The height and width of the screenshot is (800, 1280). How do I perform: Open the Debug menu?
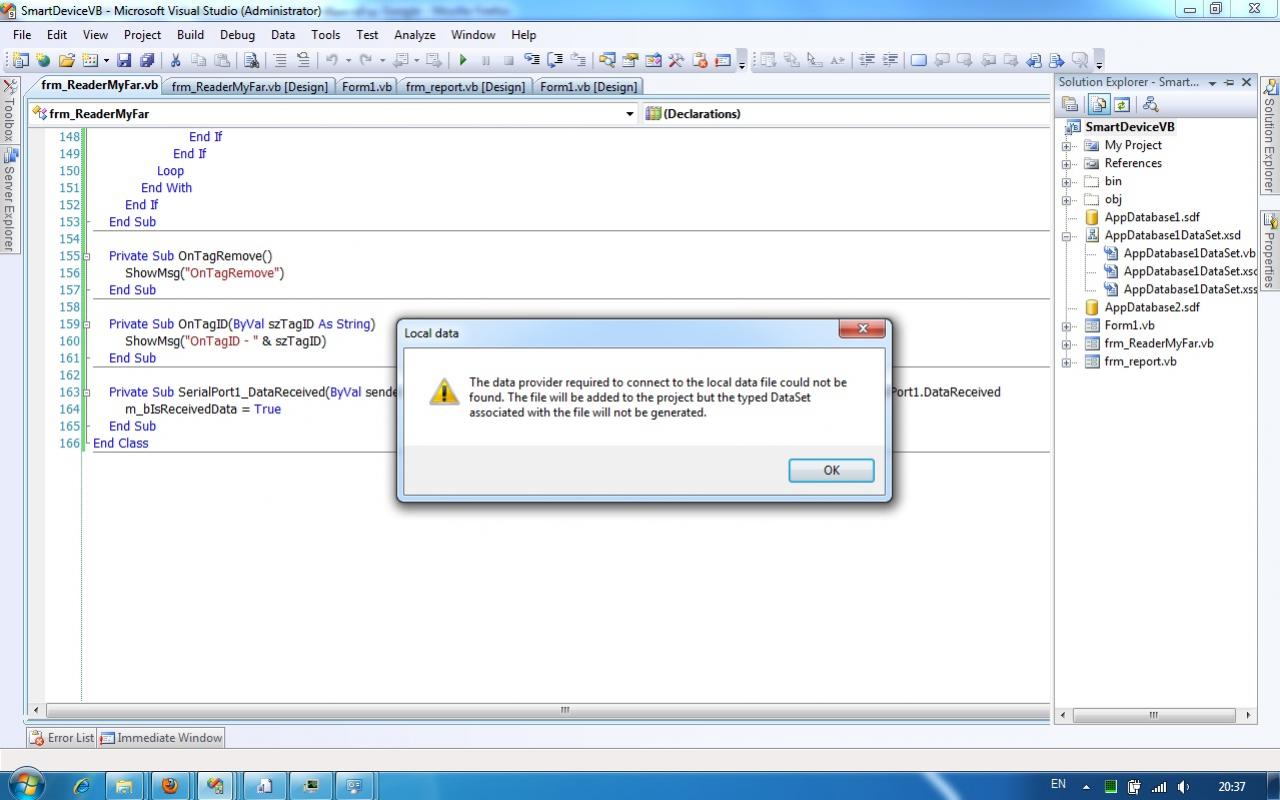(237, 34)
